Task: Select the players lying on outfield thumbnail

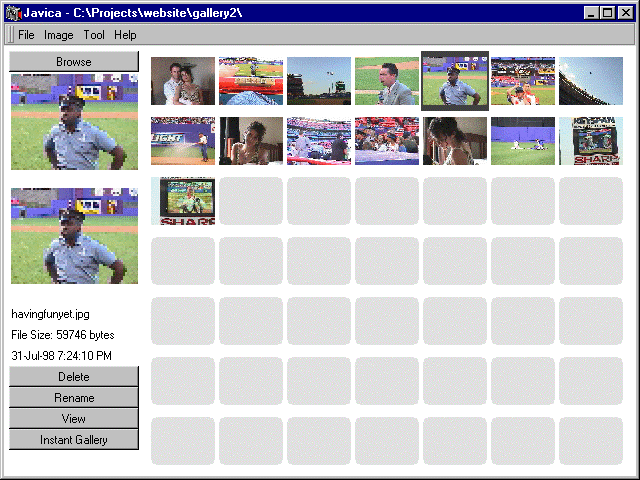Action: [x=523, y=141]
